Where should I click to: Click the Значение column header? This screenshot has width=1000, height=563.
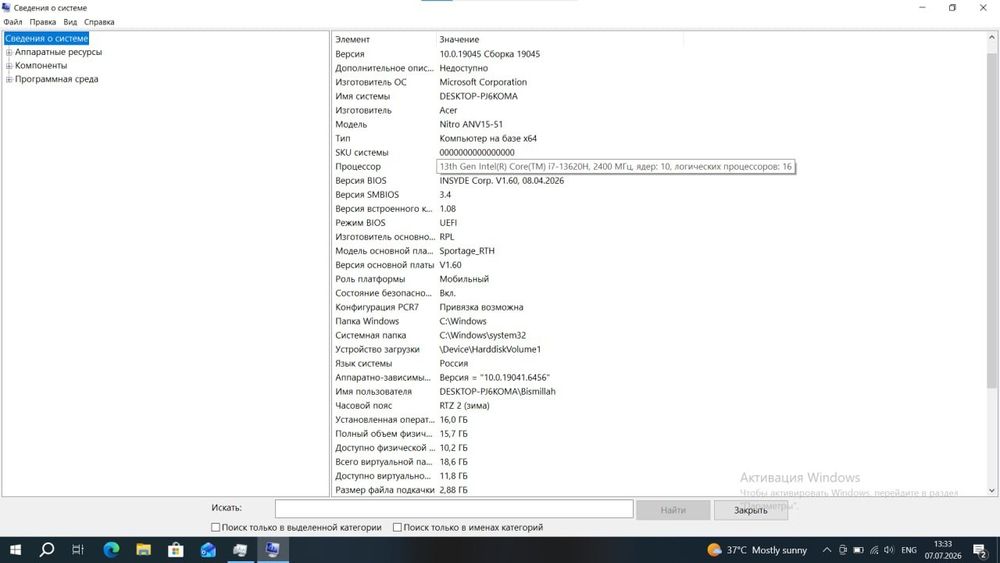coord(559,40)
